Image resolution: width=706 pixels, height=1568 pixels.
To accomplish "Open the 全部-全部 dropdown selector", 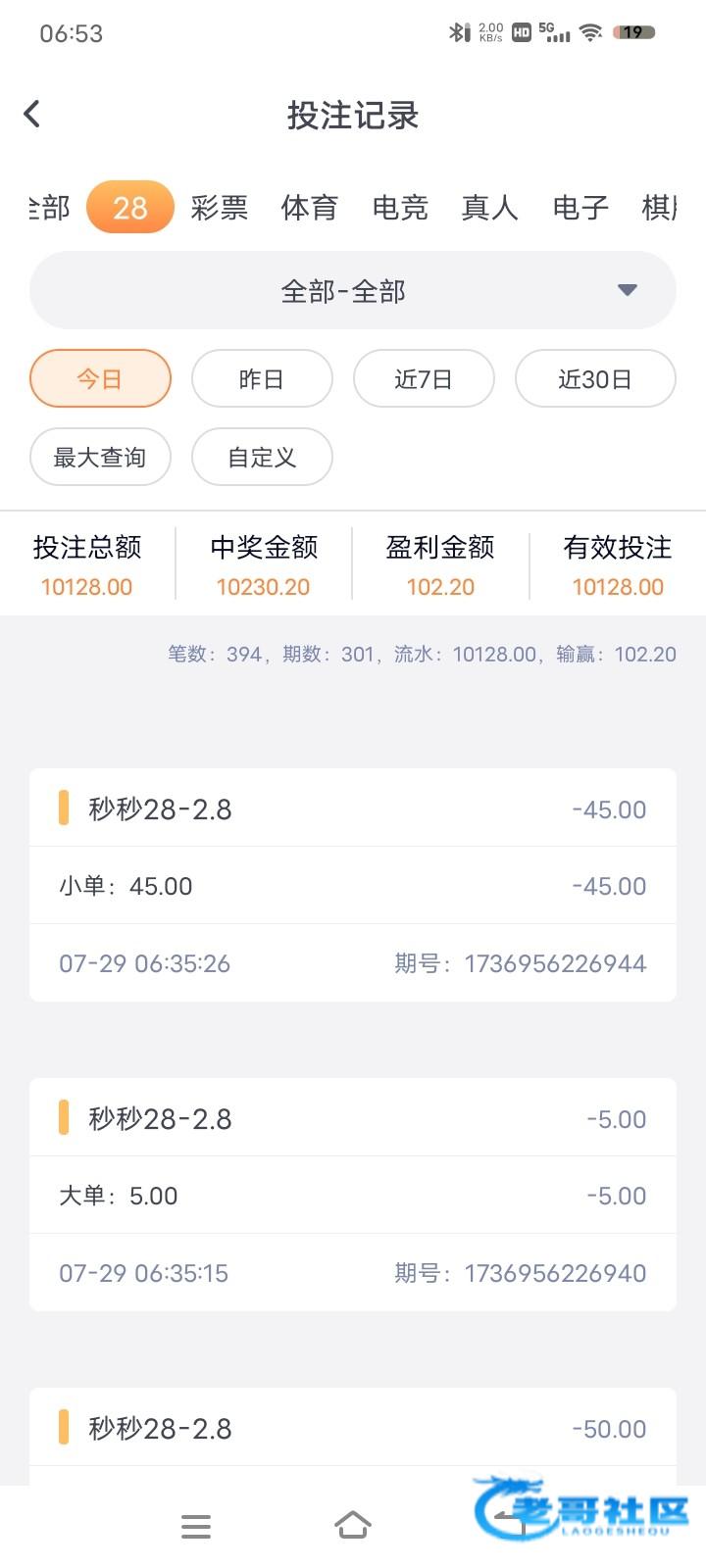I will (x=343, y=291).
